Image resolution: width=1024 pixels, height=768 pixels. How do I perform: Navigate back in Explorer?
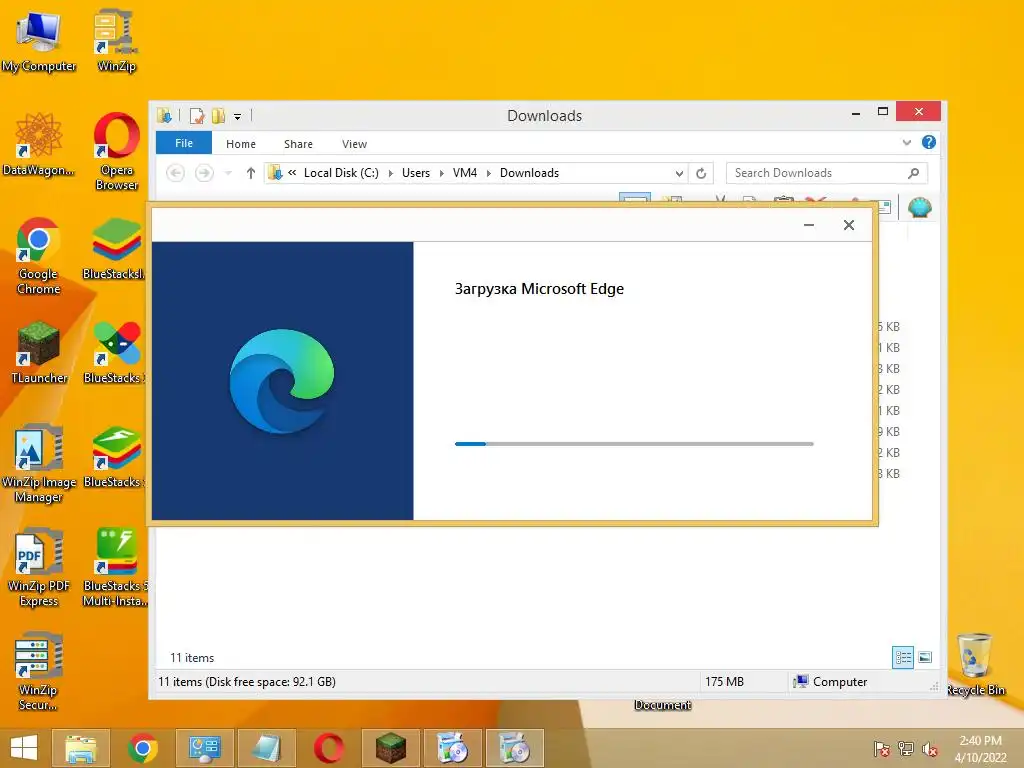click(x=176, y=173)
